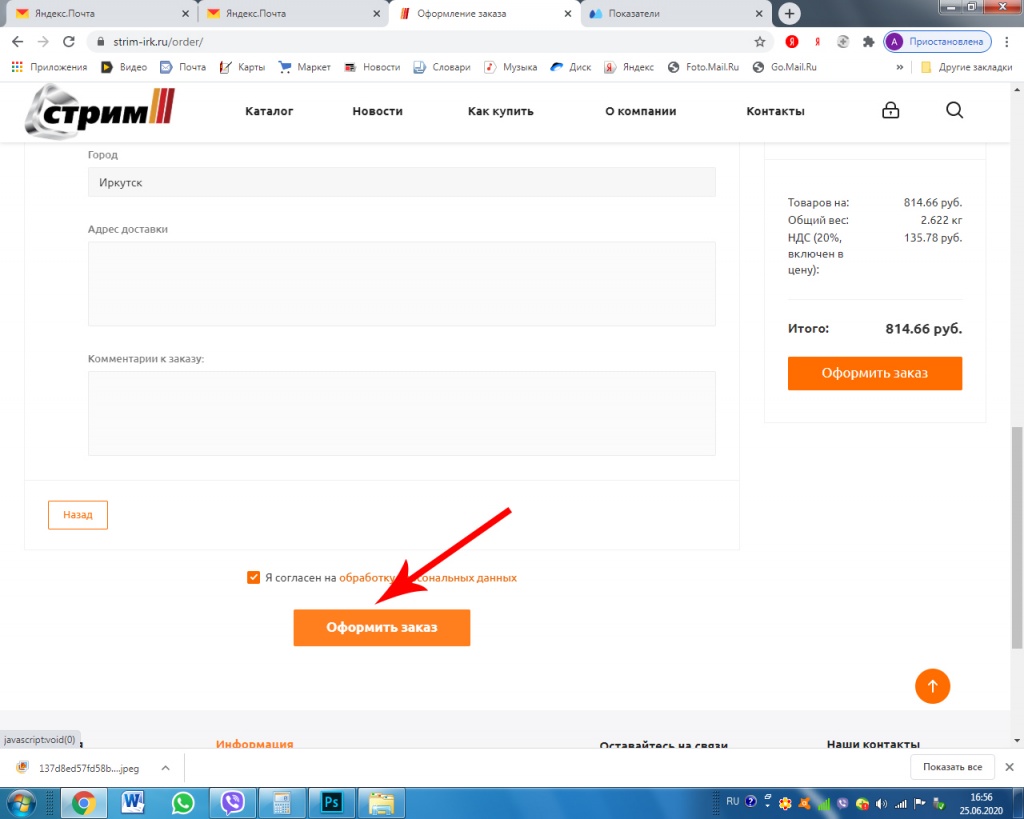Click the Strim logo in the header
Screen dimensions: 1024x819
(x=100, y=111)
